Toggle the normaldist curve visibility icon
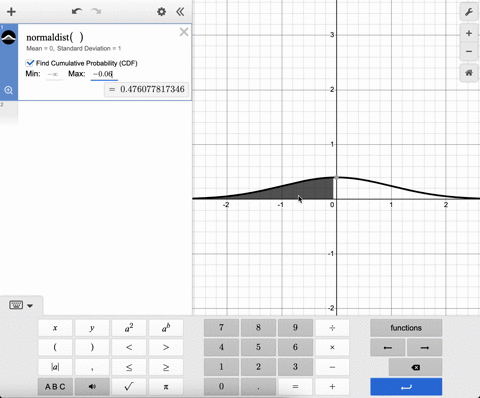The height and width of the screenshot is (398, 480). [x=9, y=37]
